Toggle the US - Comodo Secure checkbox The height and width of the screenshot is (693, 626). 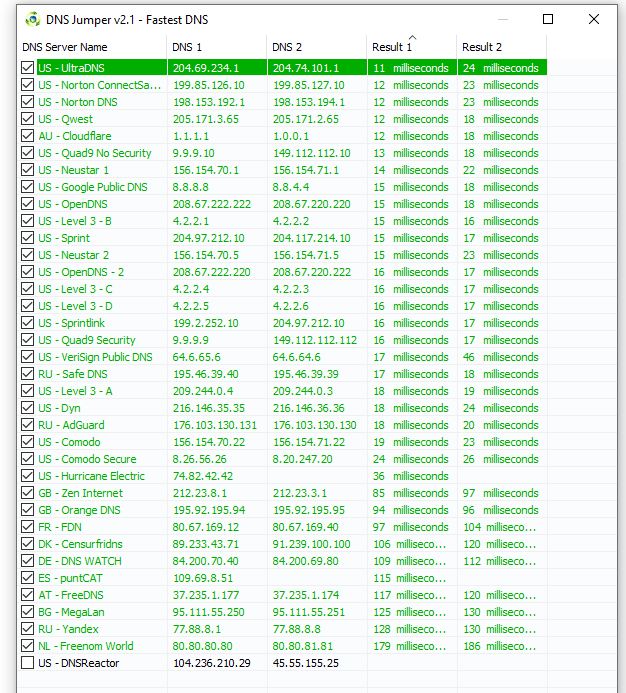pyautogui.click(x=27, y=459)
